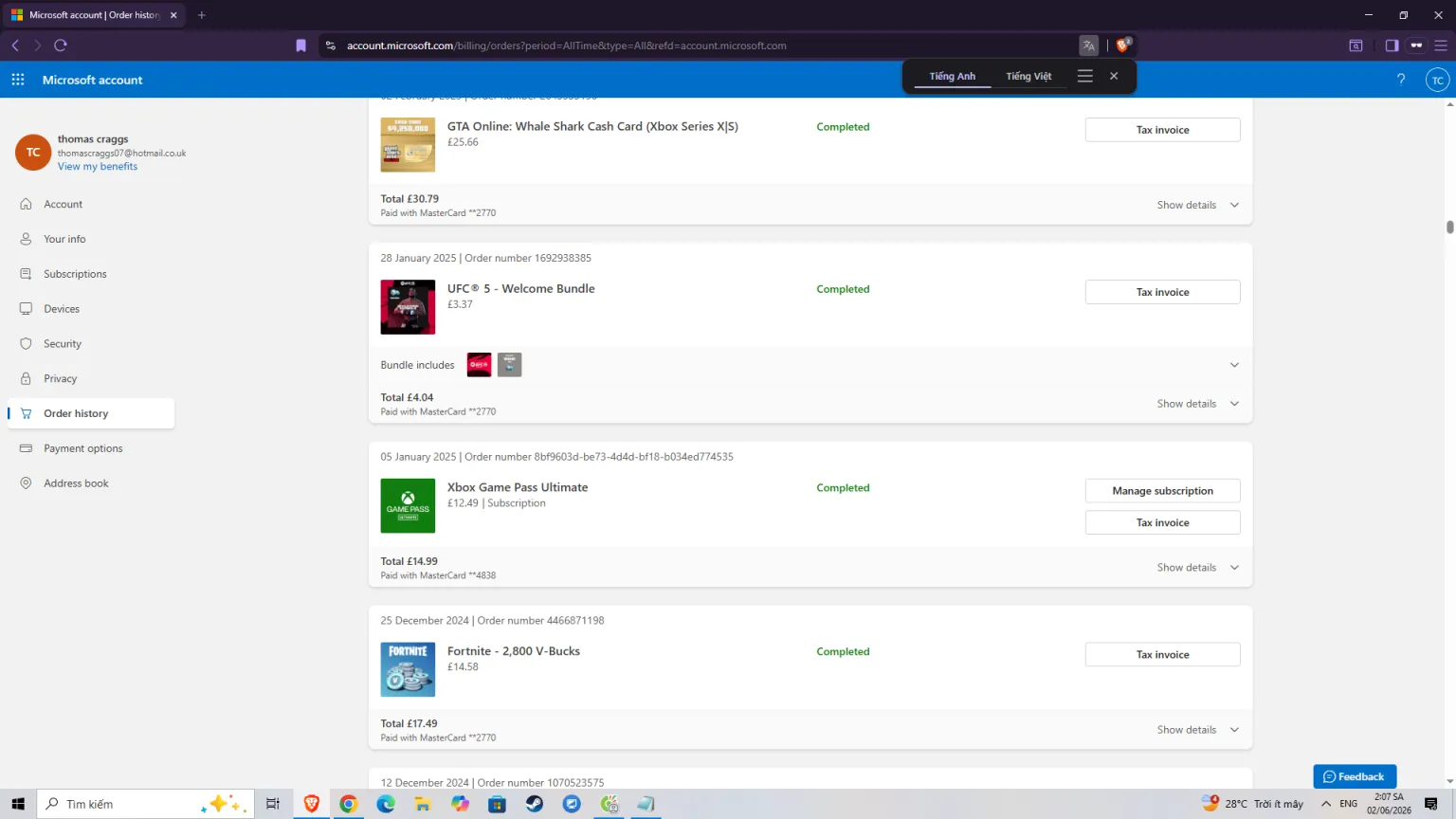Open the TC account avatar in header
The image size is (1456, 819).
pos(1438,80)
